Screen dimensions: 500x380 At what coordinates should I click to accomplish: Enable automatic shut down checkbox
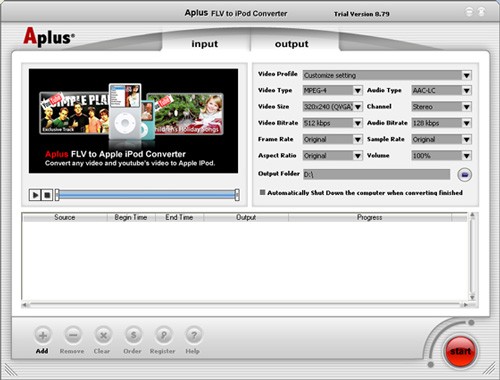point(263,192)
